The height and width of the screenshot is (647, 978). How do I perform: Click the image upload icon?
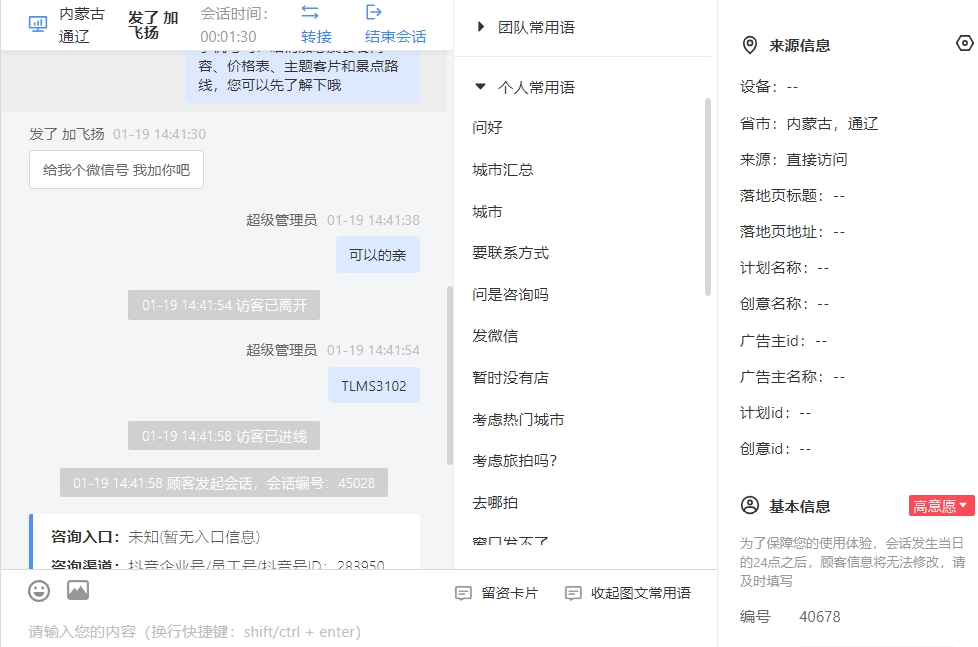pos(78,590)
